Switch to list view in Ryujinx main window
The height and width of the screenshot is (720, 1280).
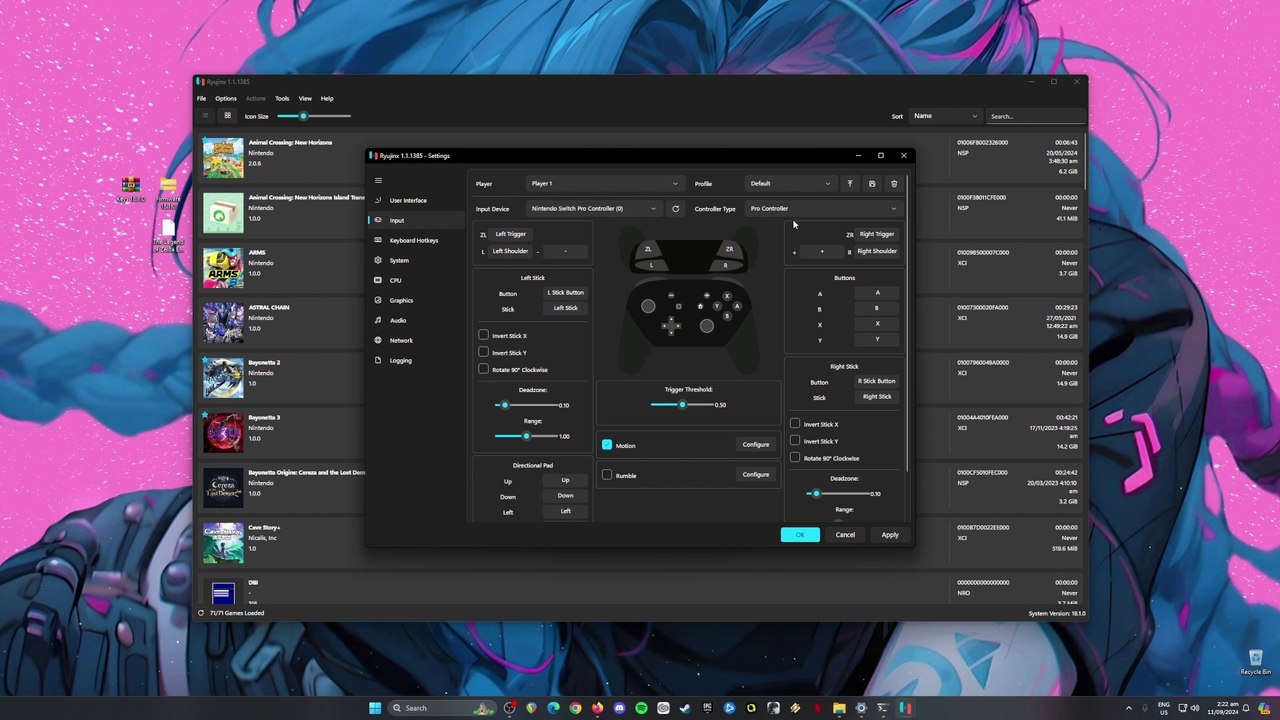(x=205, y=116)
